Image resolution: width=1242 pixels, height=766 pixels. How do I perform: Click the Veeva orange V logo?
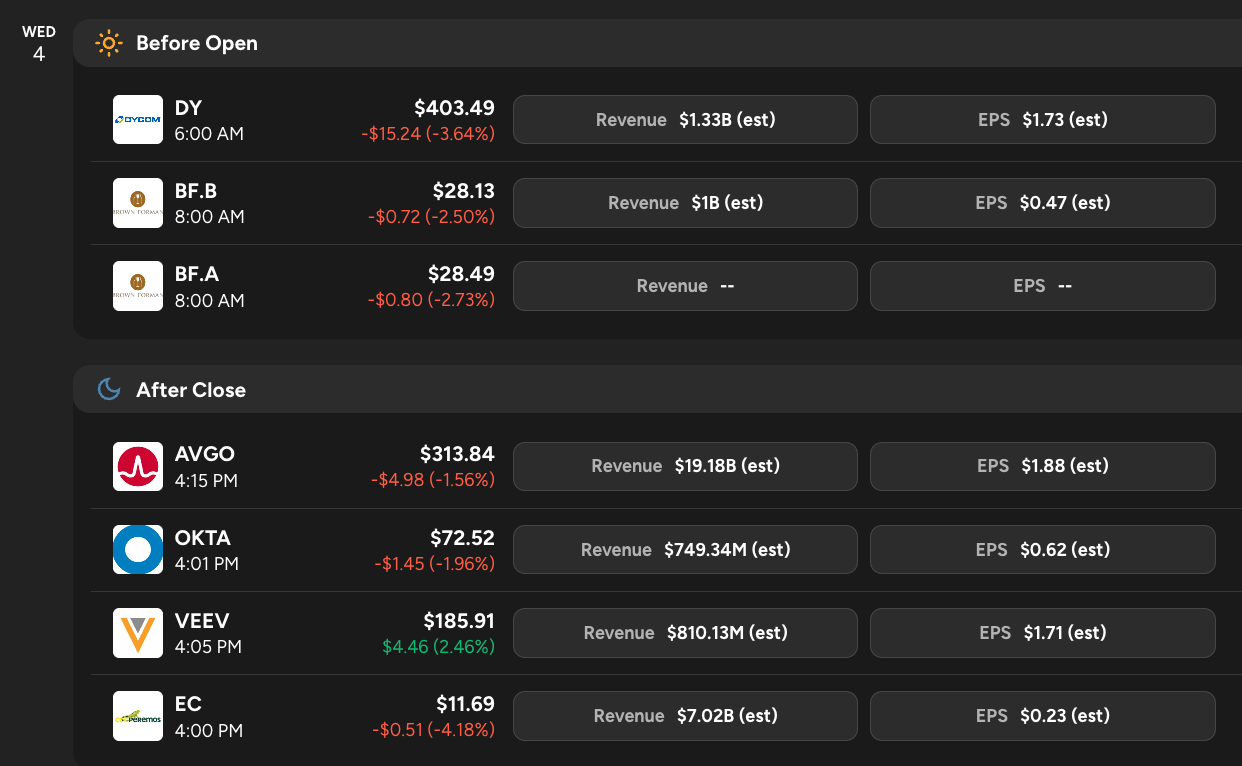coord(138,633)
